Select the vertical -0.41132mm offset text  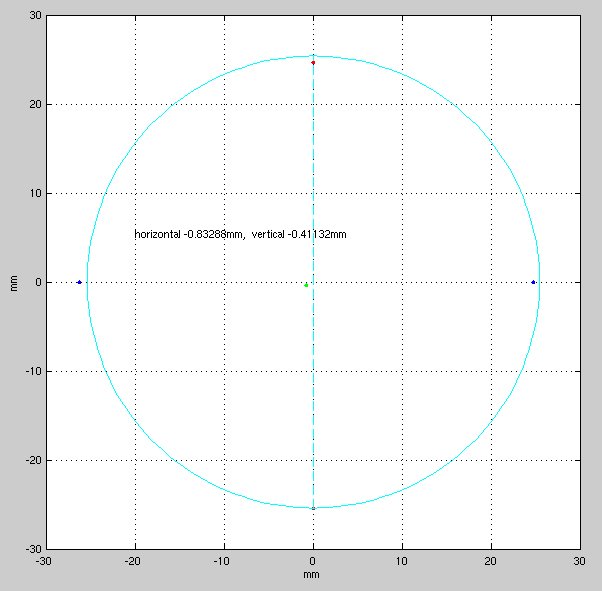point(299,234)
